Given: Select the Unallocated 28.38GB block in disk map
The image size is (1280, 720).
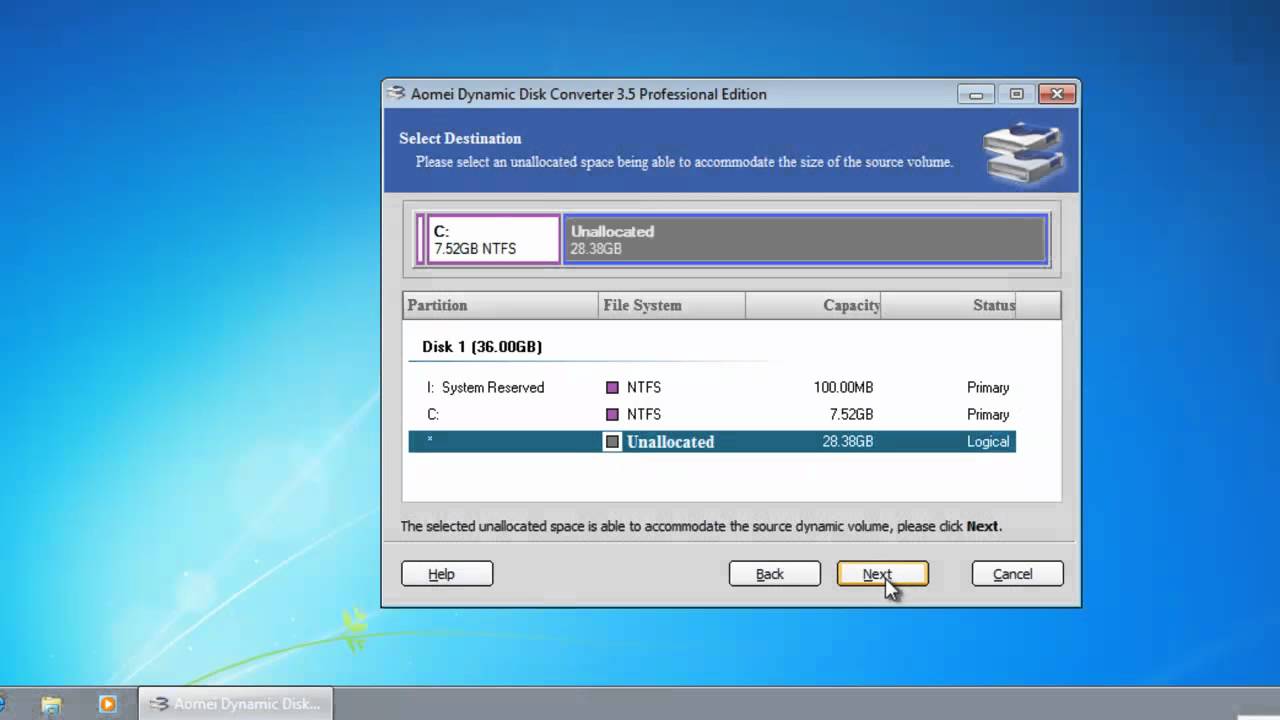Looking at the screenshot, I should (x=805, y=240).
